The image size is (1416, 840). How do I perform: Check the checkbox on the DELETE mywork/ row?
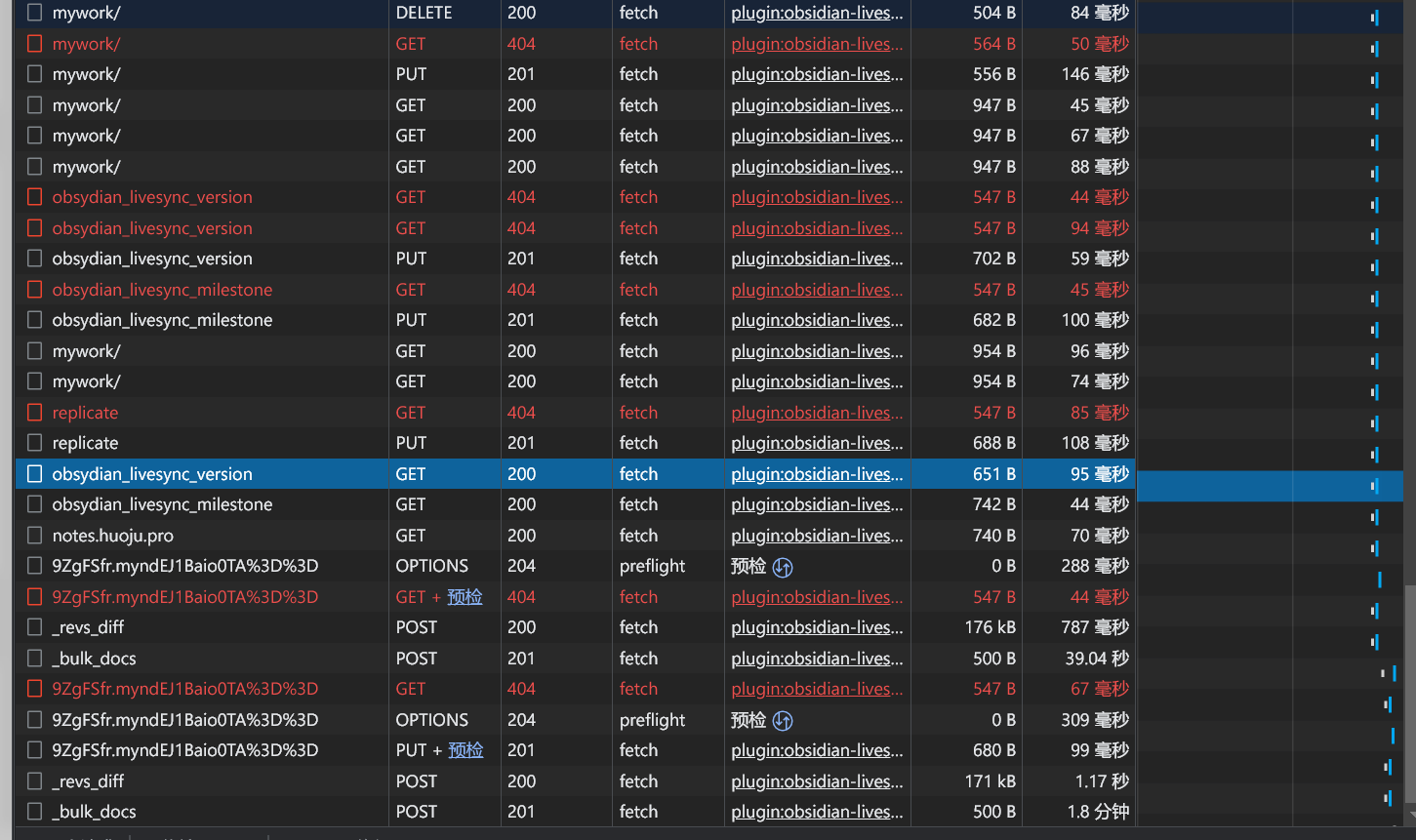(x=34, y=12)
